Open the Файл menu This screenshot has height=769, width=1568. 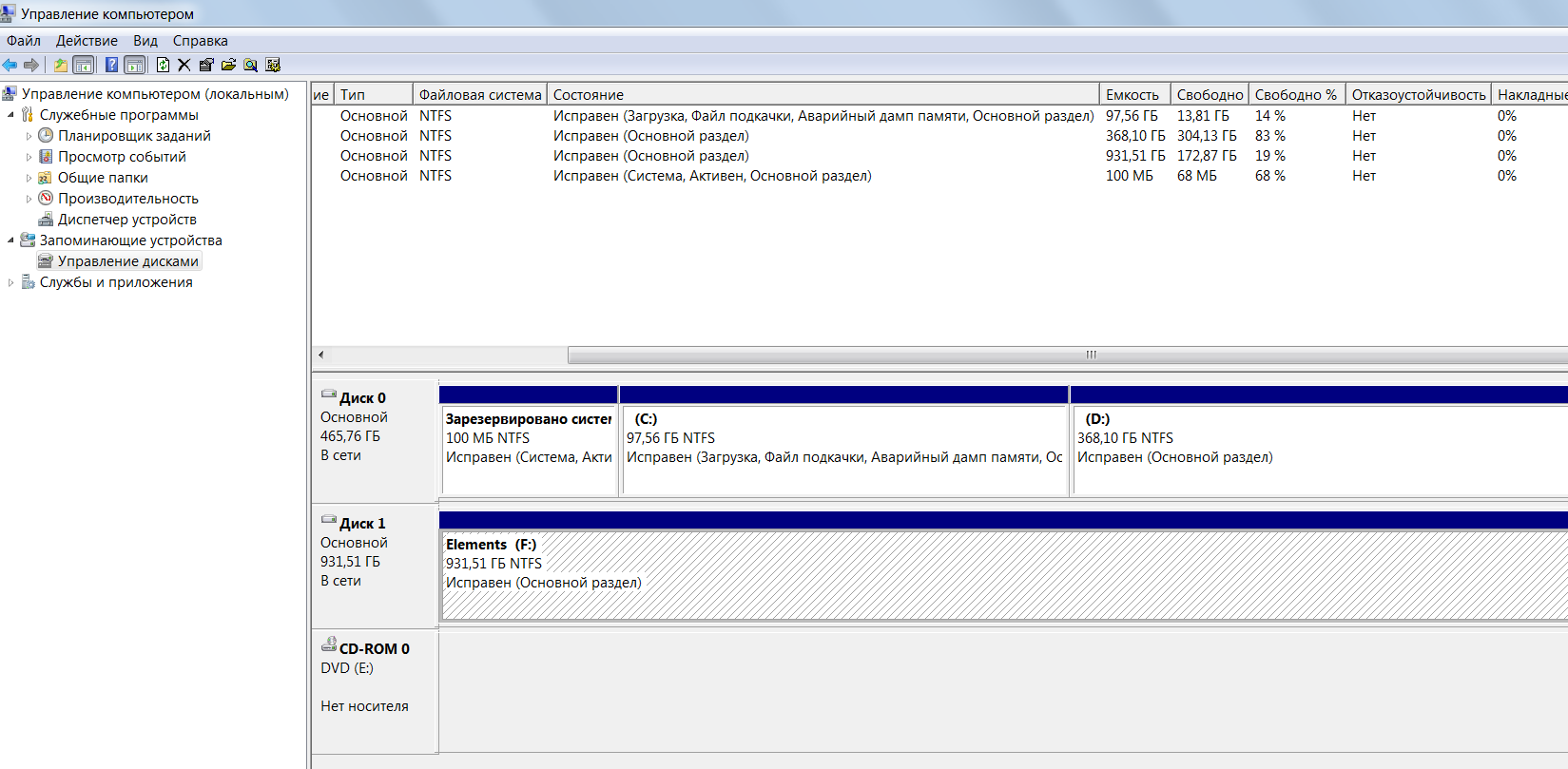(24, 41)
